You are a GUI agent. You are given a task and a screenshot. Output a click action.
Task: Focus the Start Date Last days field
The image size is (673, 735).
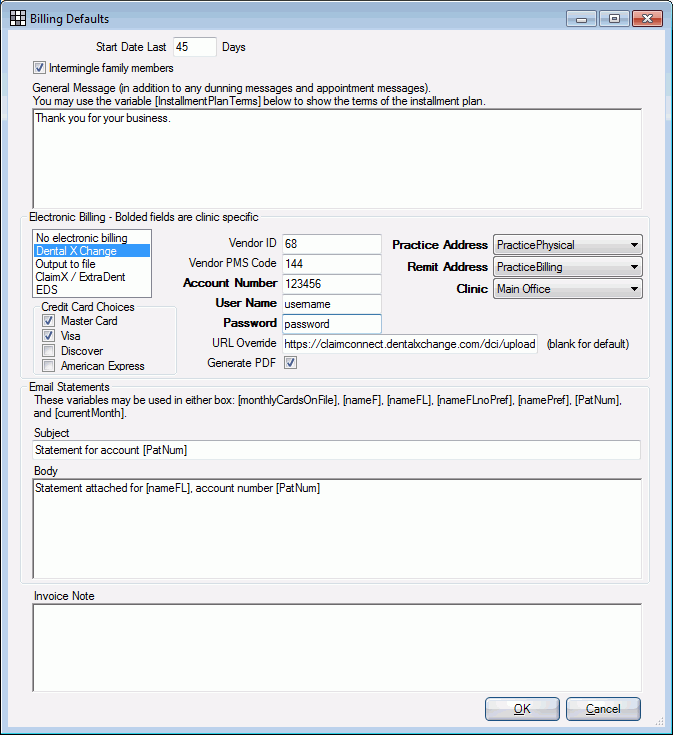195,47
